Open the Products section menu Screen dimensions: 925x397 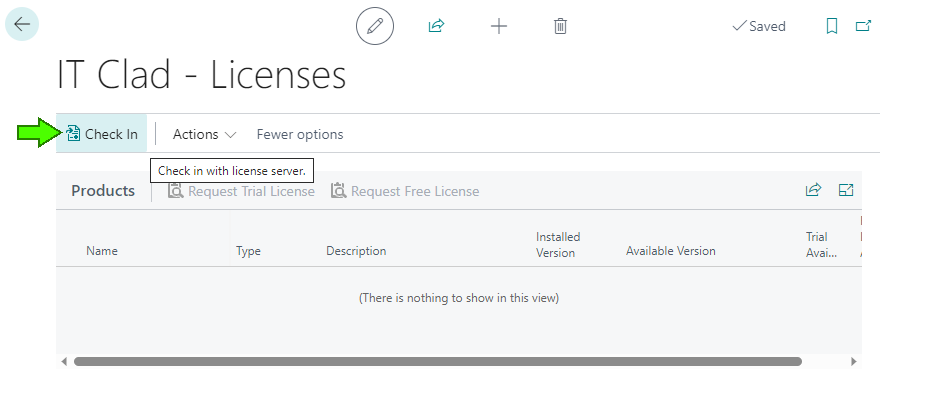point(103,191)
